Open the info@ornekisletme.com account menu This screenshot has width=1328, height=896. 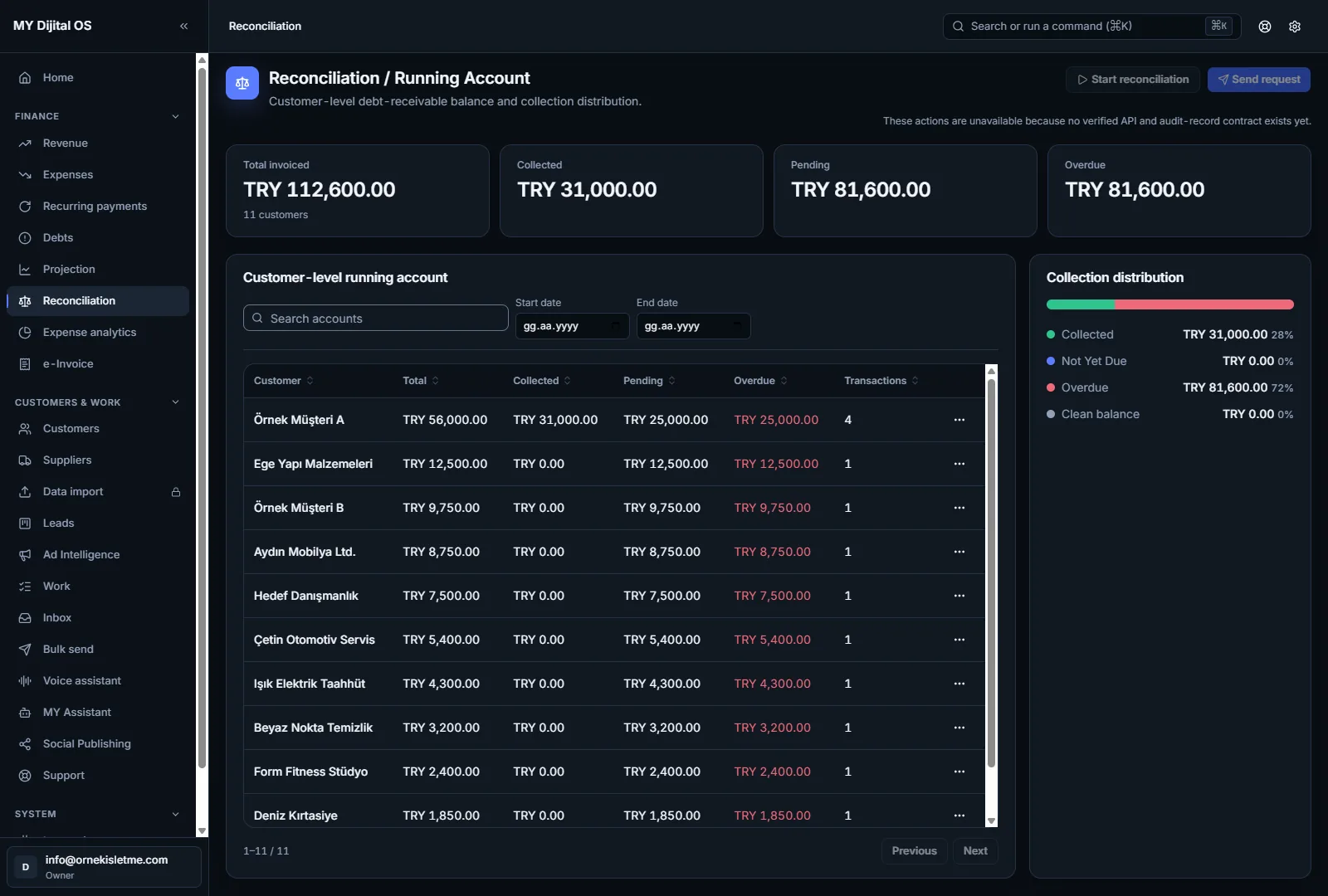click(105, 867)
